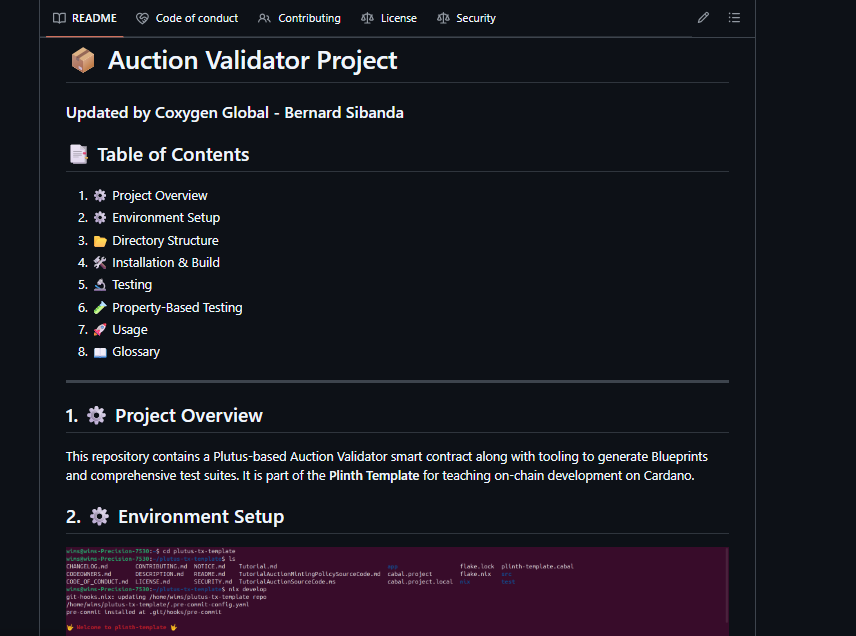Open the terminal screenshot under Environment Setup
The image size is (856, 636).
pyautogui.click(x=396, y=590)
